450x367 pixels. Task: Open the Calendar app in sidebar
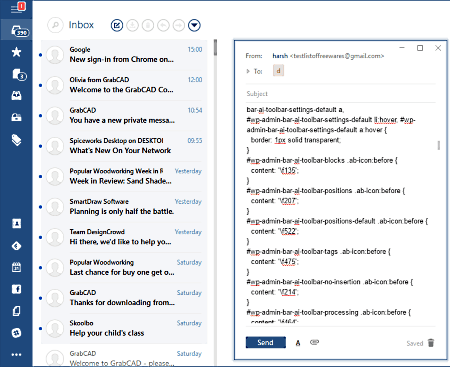click(x=16, y=267)
